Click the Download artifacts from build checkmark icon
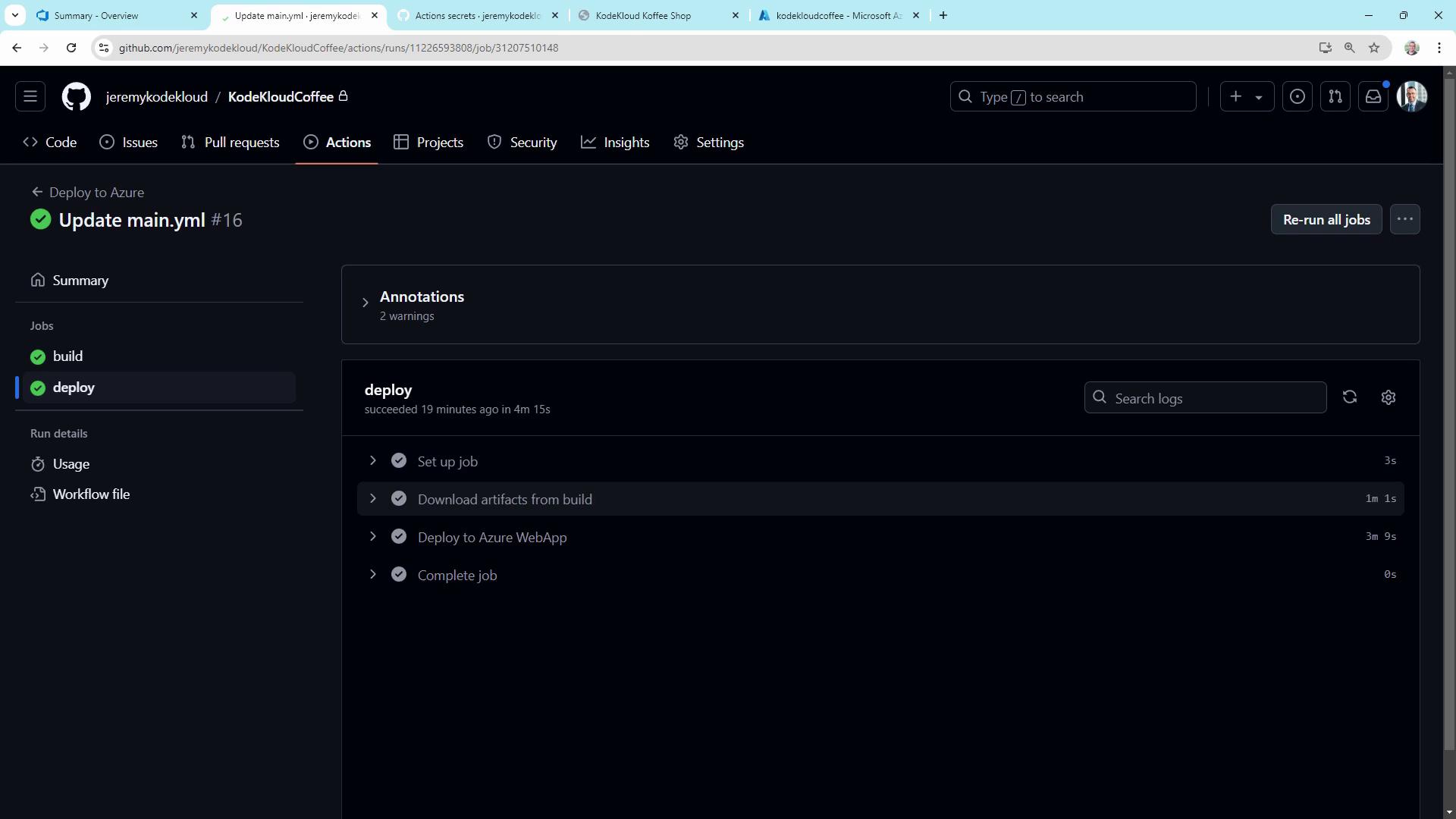Viewport: 1456px width, 819px height. coord(399,499)
